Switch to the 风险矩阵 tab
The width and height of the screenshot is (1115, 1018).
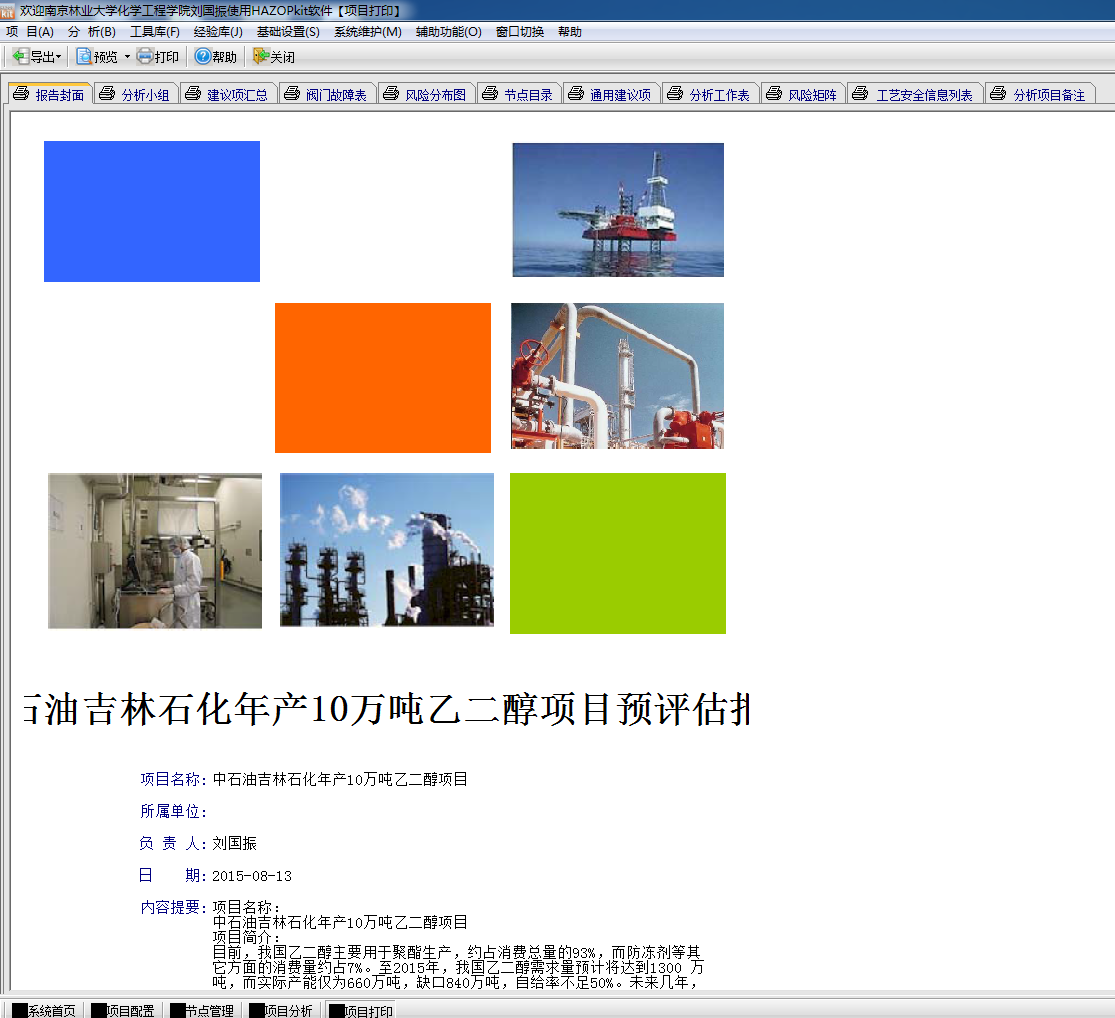click(804, 94)
